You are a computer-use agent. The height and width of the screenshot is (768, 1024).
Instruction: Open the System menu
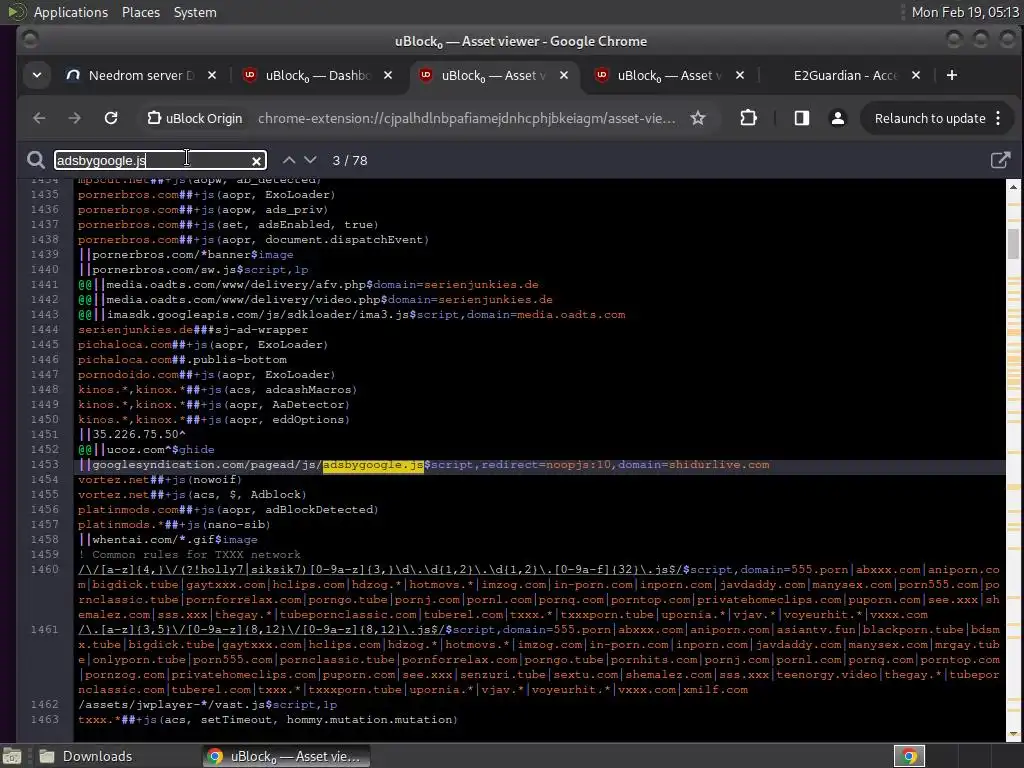[x=195, y=12]
